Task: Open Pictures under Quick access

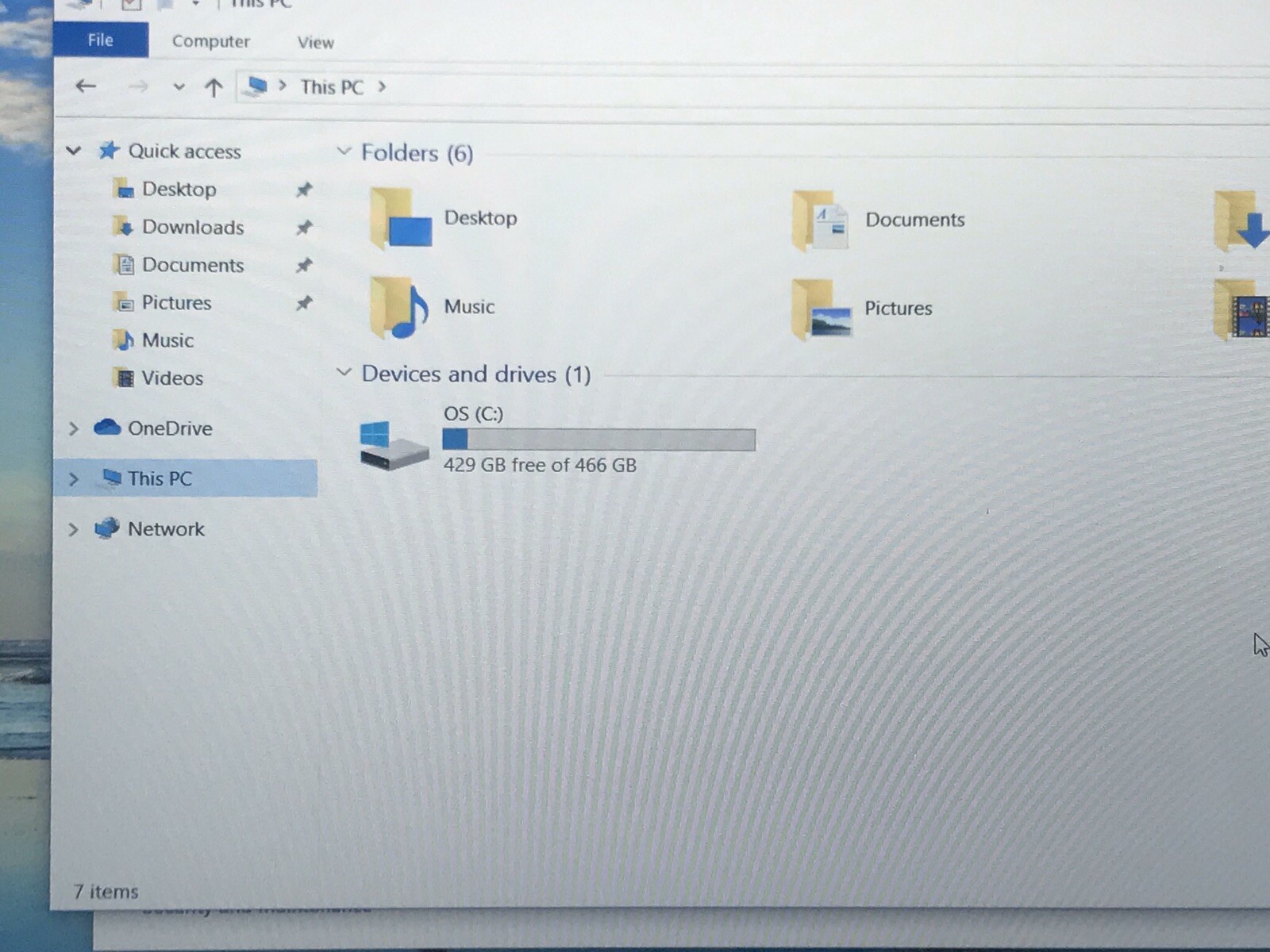Action: point(176,302)
